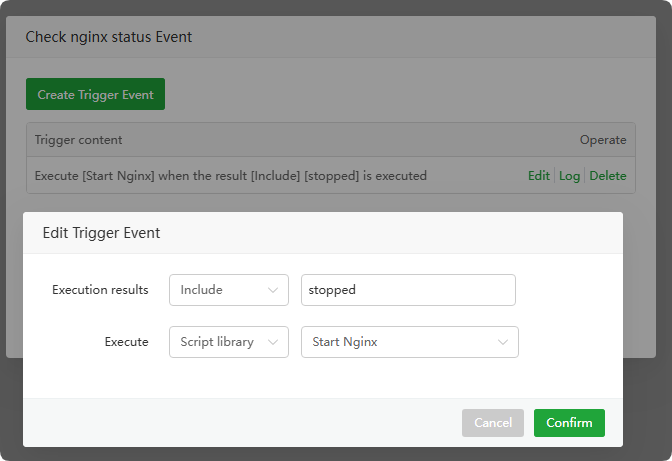Click the Edit Trigger Event dialog title

pyautogui.click(x=101, y=233)
